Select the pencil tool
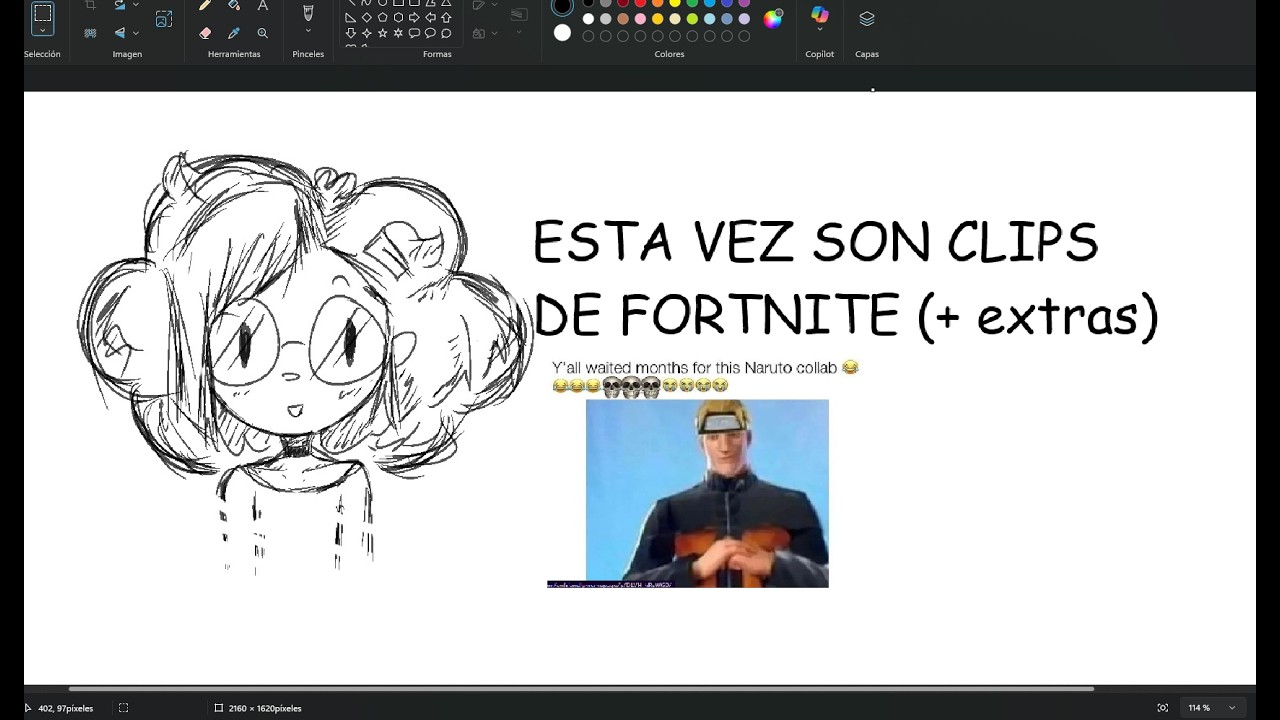Screen dimensions: 1280x720 point(205,5)
